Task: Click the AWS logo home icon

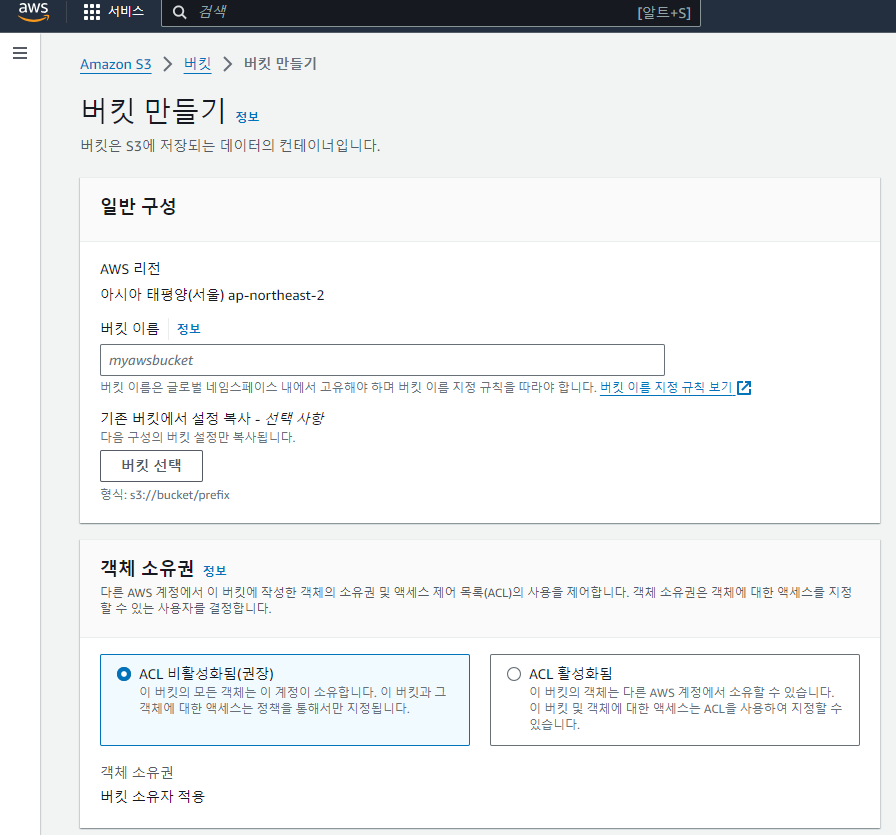Action: 34,11
